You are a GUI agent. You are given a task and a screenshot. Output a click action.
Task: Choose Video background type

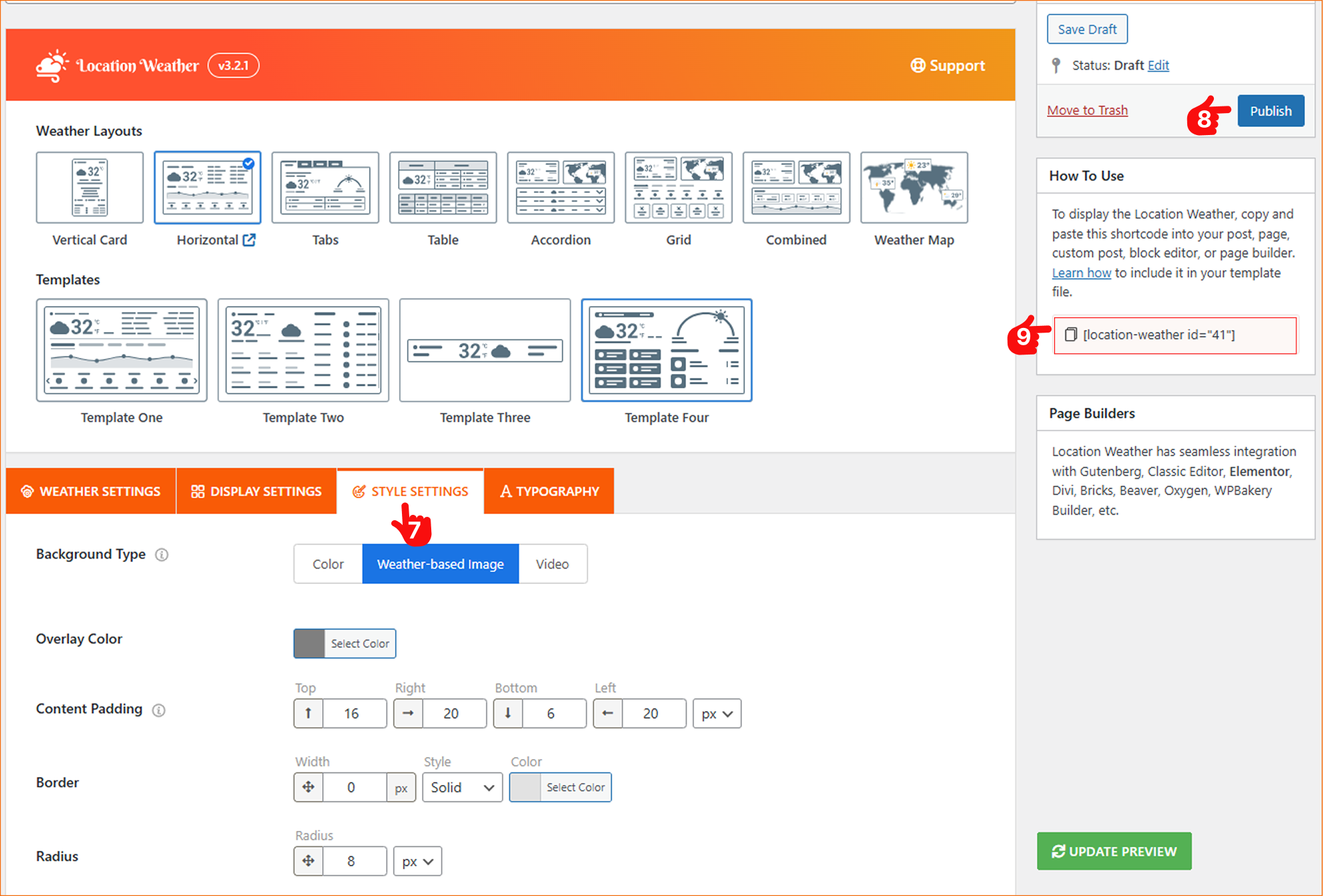click(x=552, y=564)
